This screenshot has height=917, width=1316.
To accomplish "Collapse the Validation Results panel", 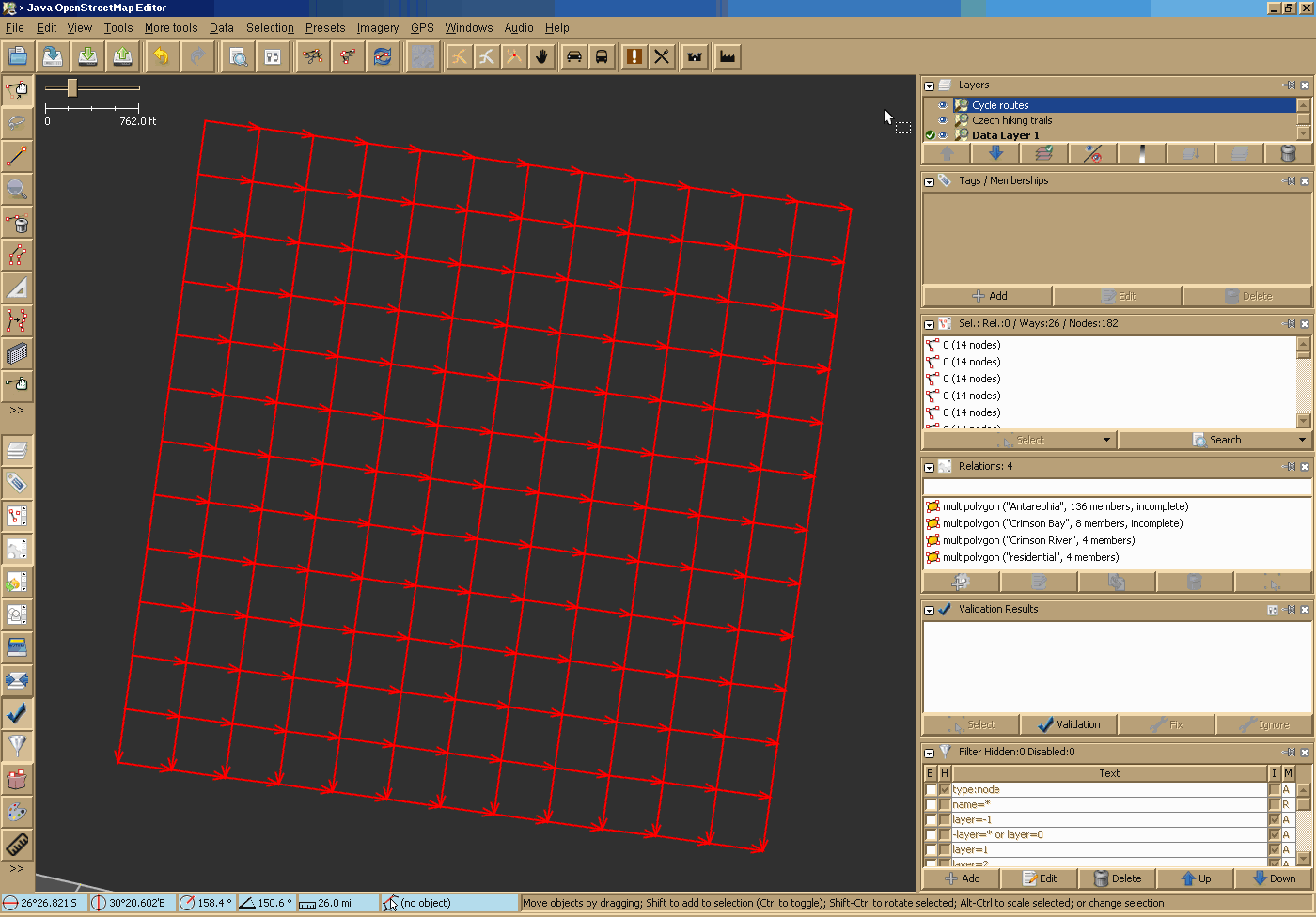I will click(929, 610).
